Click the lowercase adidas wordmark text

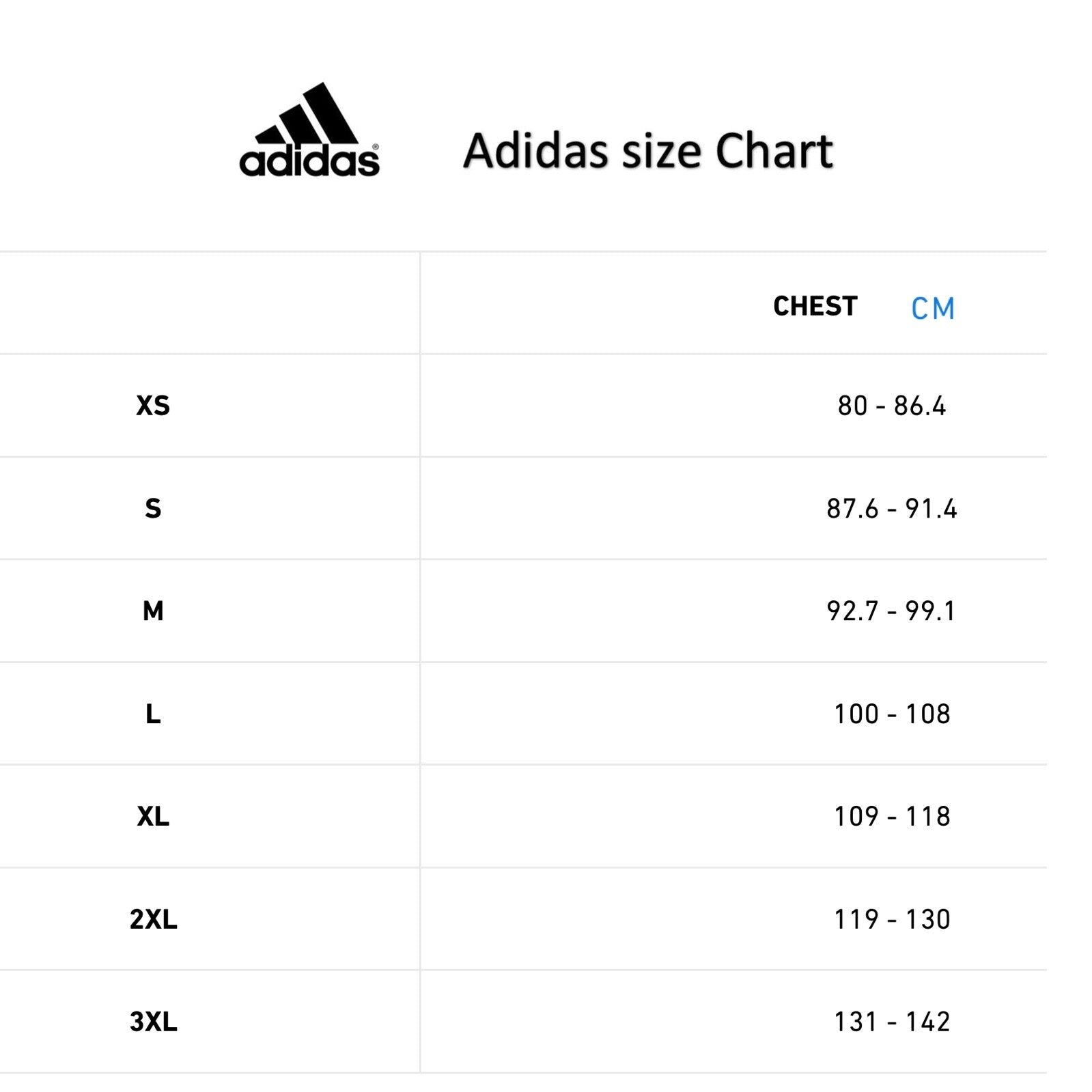click(309, 162)
